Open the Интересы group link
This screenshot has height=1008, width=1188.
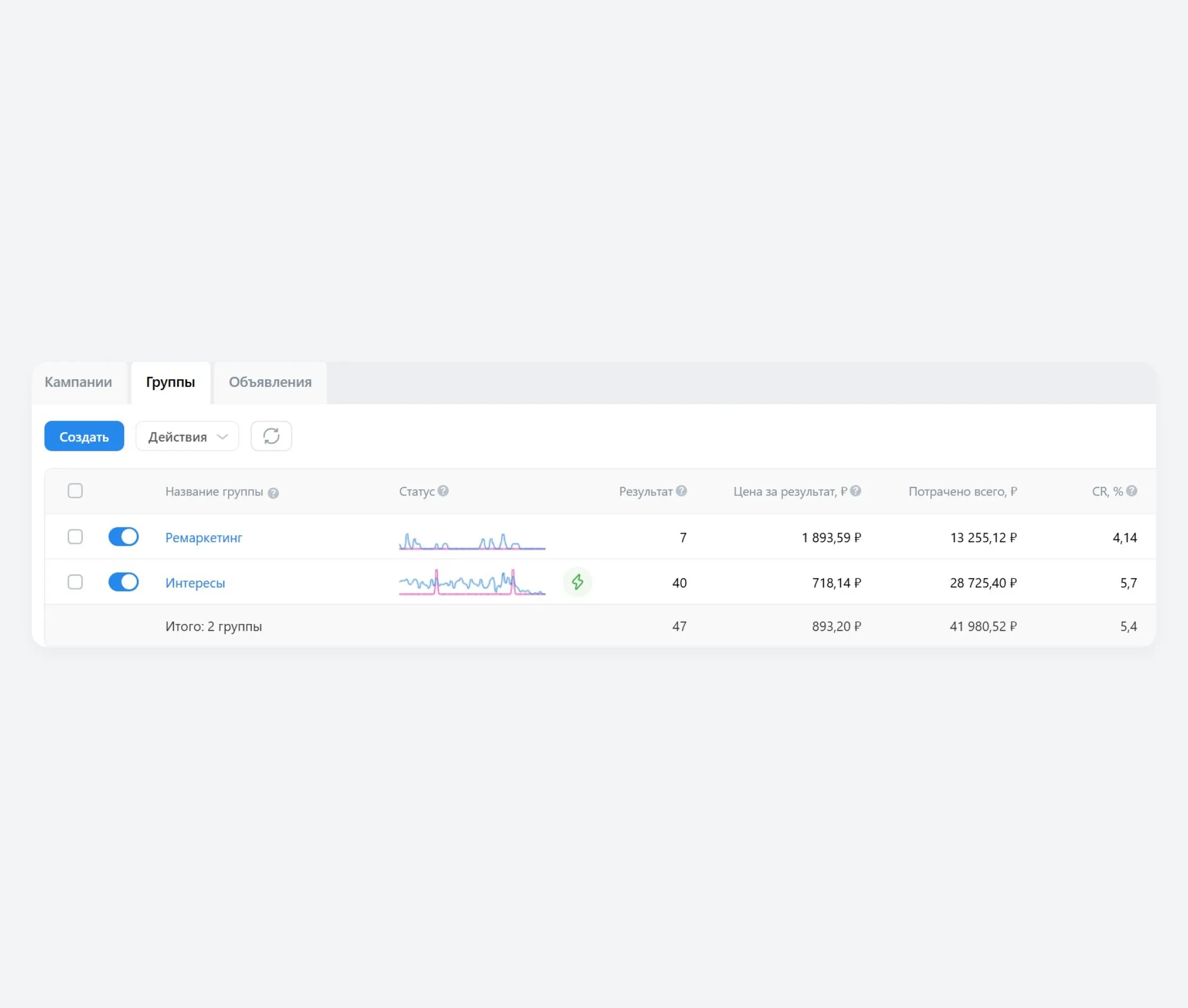pos(195,583)
